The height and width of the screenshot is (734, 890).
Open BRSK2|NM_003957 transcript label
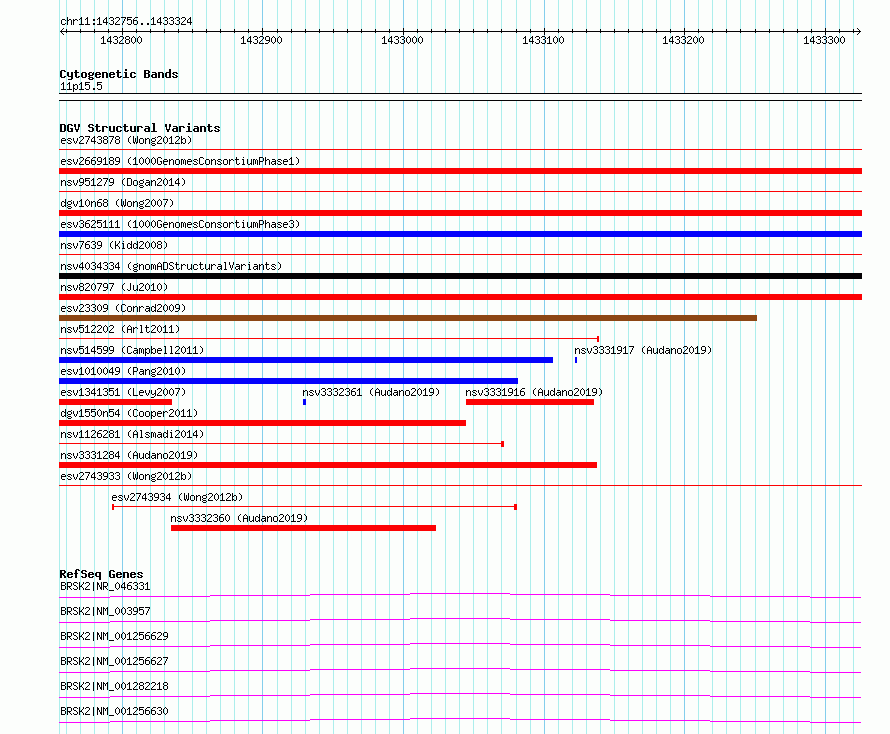coord(105,611)
